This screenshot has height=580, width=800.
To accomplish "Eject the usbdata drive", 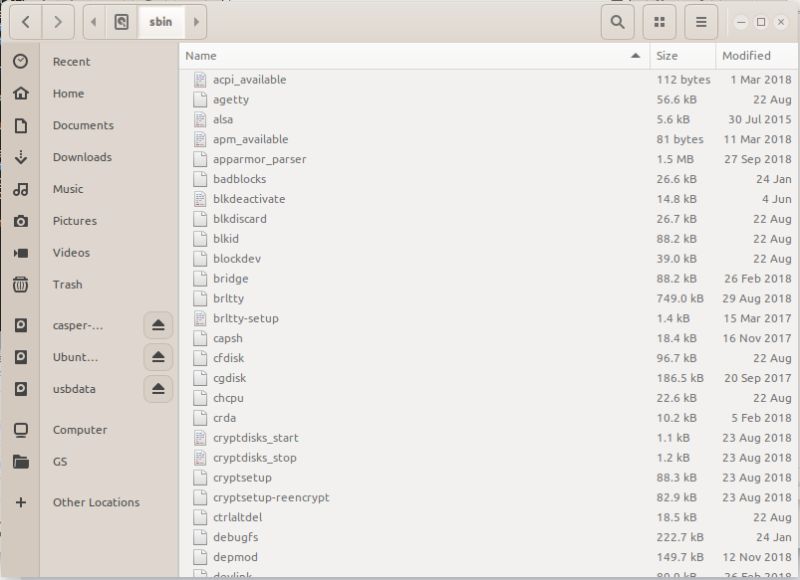I will point(157,388).
